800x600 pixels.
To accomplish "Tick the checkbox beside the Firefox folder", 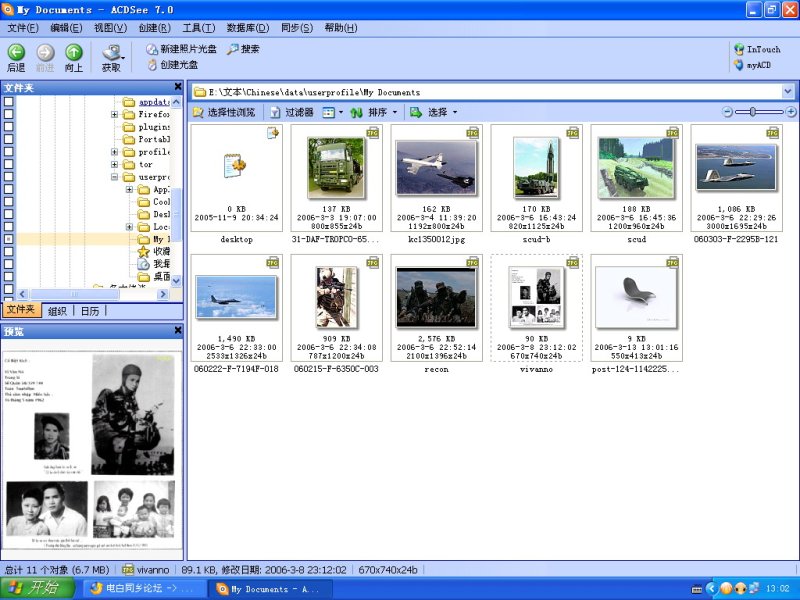I will click(9, 115).
